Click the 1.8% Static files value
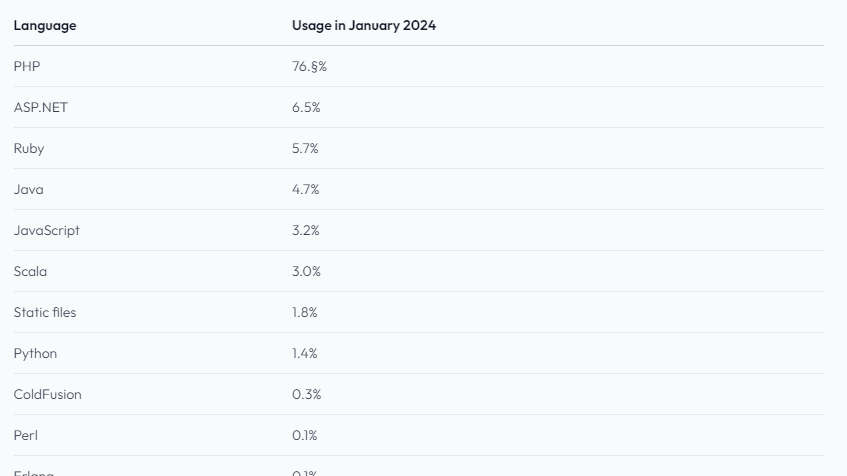 click(305, 313)
